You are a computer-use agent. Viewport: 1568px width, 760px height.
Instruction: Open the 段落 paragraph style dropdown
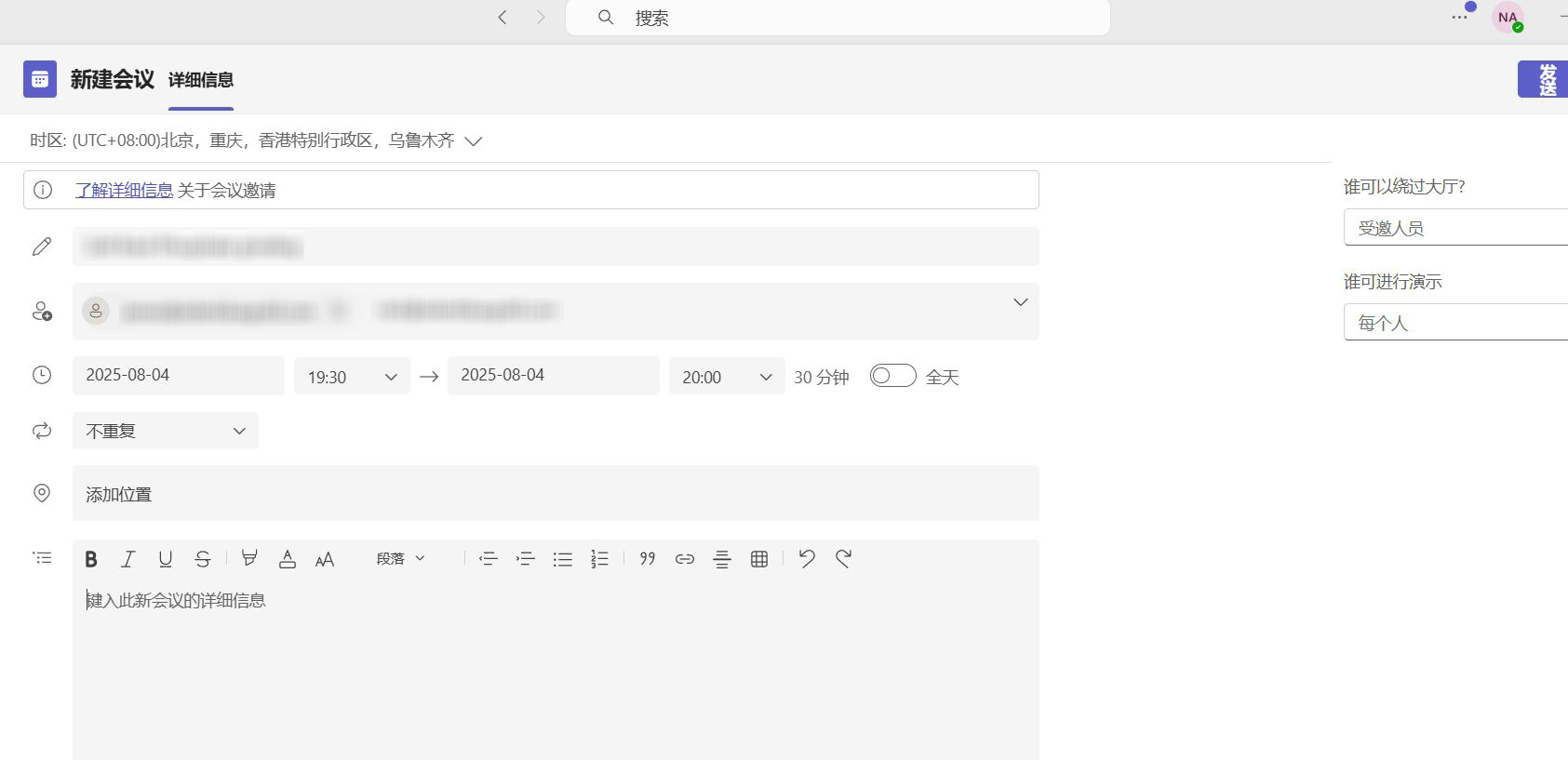[401, 559]
